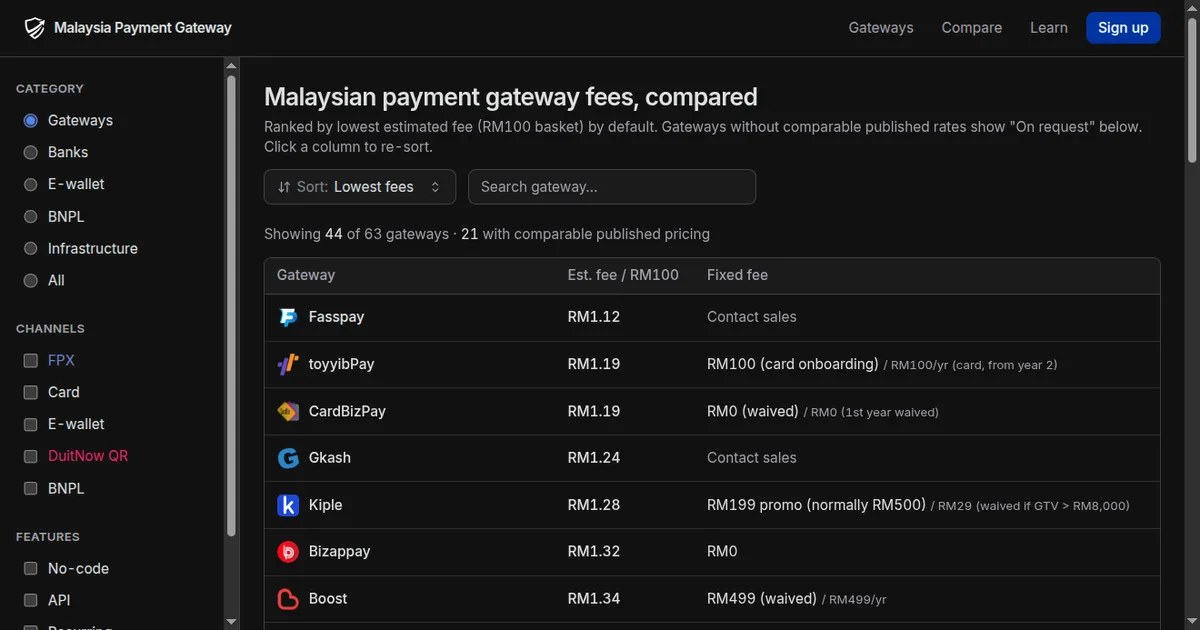Click the Showing 44 of 63 gateways text

click(x=356, y=234)
